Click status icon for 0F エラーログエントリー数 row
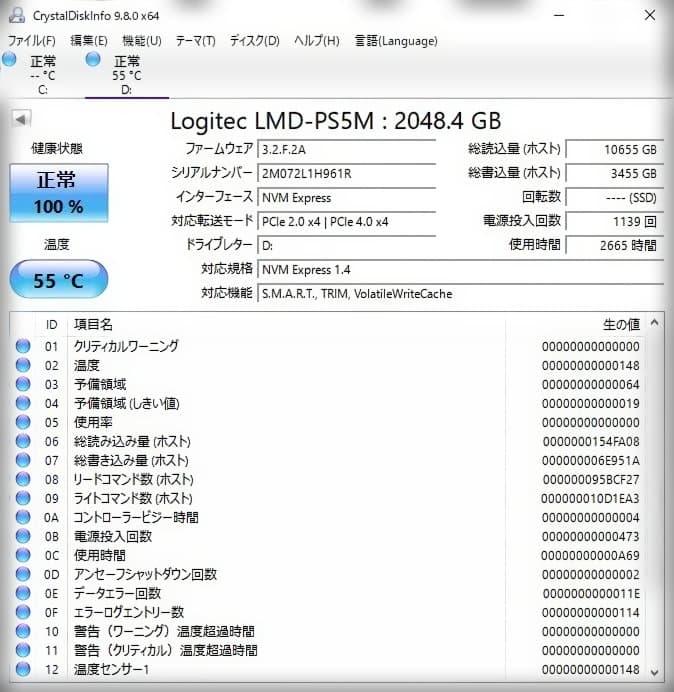The width and height of the screenshot is (674, 692). (23, 612)
